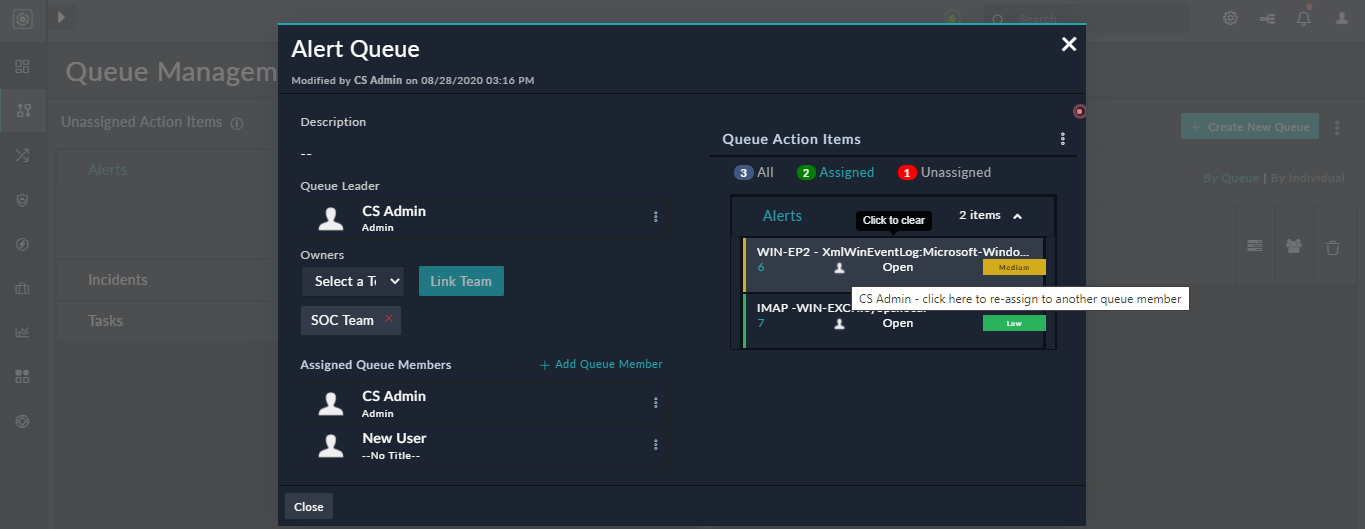Viewport: 1365px width, 529px height.
Task: Select Tasks tab in Queue Management page
Action: pyautogui.click(x=106, y=321)
